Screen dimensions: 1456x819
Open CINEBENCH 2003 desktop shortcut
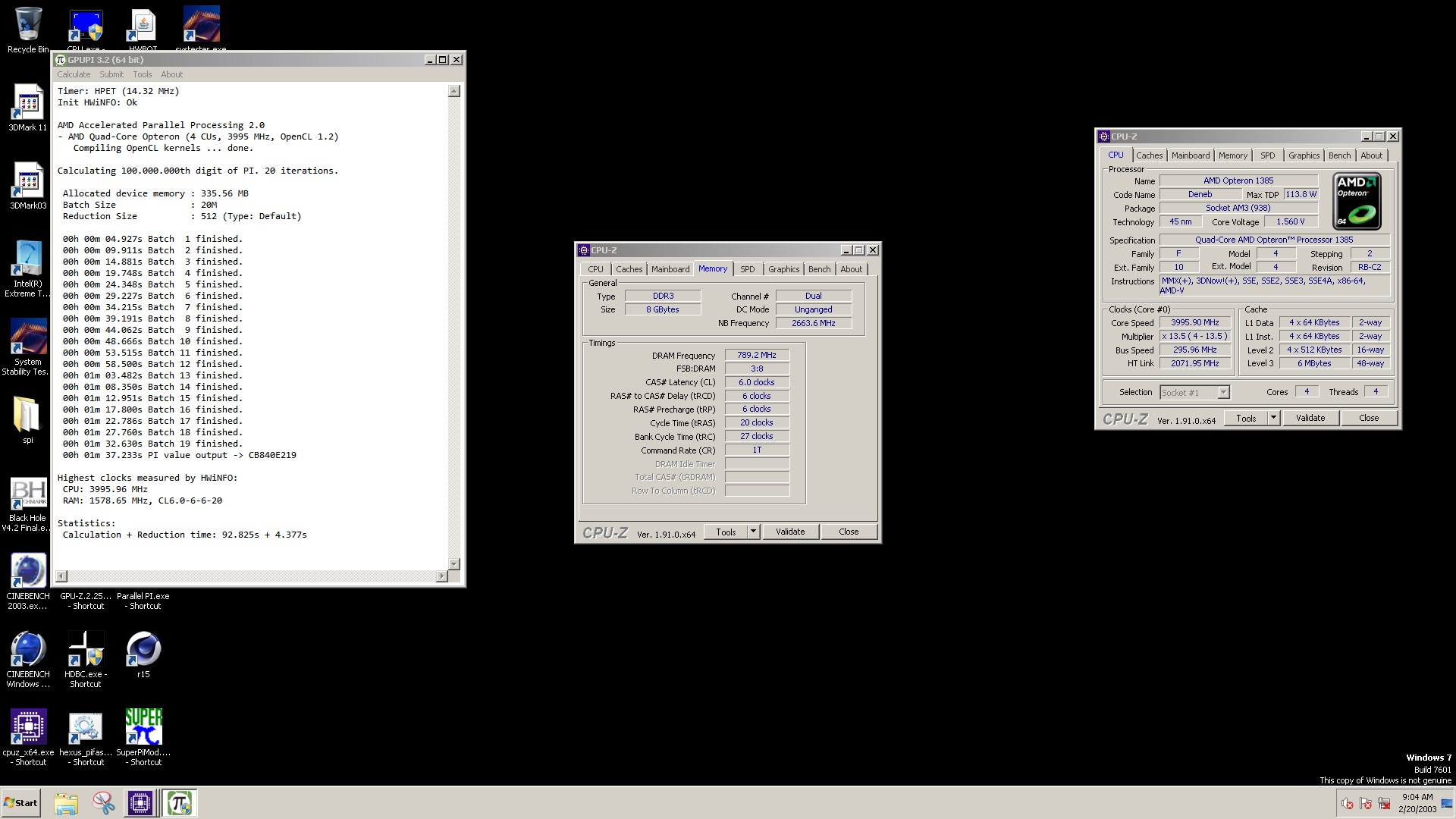coord(28,582)
